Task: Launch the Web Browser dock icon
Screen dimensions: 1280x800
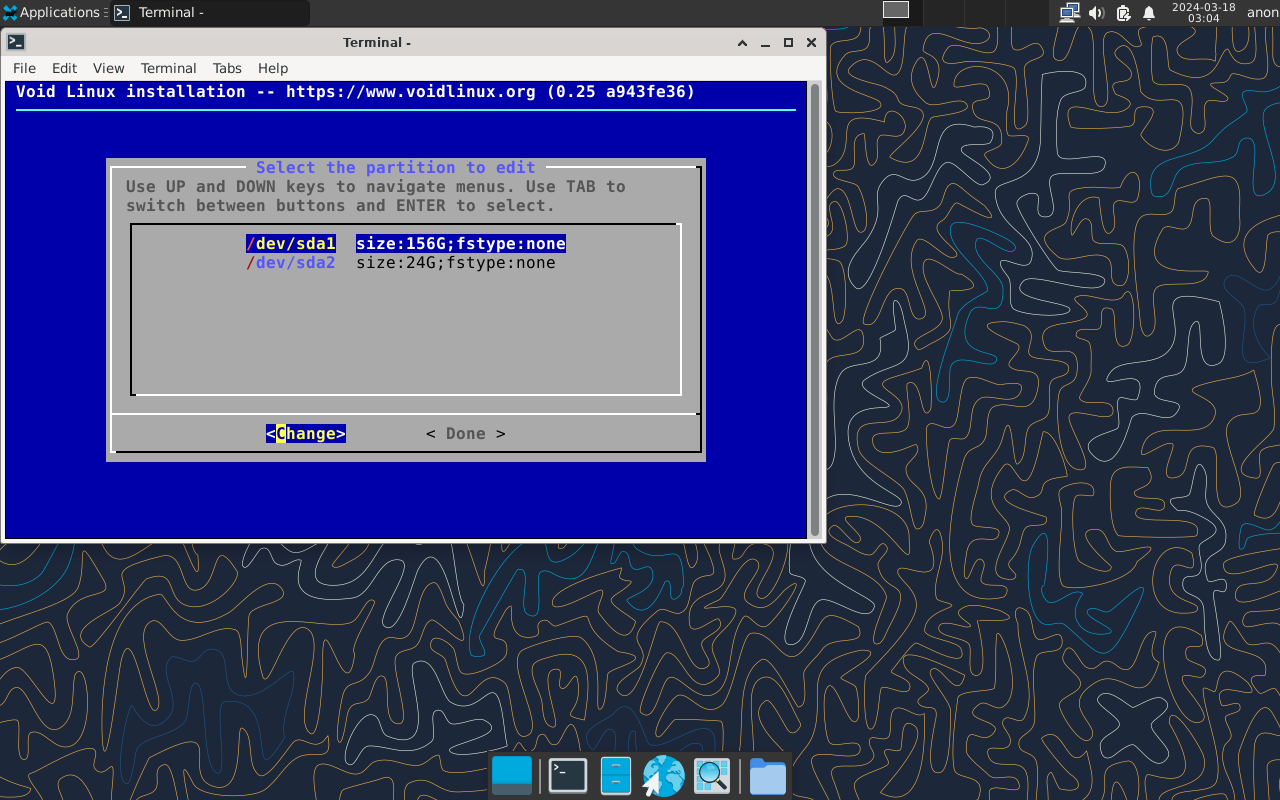Action: pyautogui.click(x=663, y=776)
